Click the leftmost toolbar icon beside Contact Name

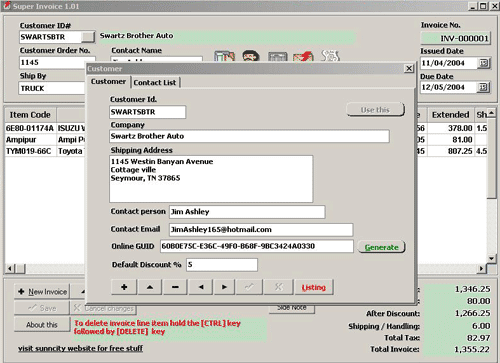[224, 56]
